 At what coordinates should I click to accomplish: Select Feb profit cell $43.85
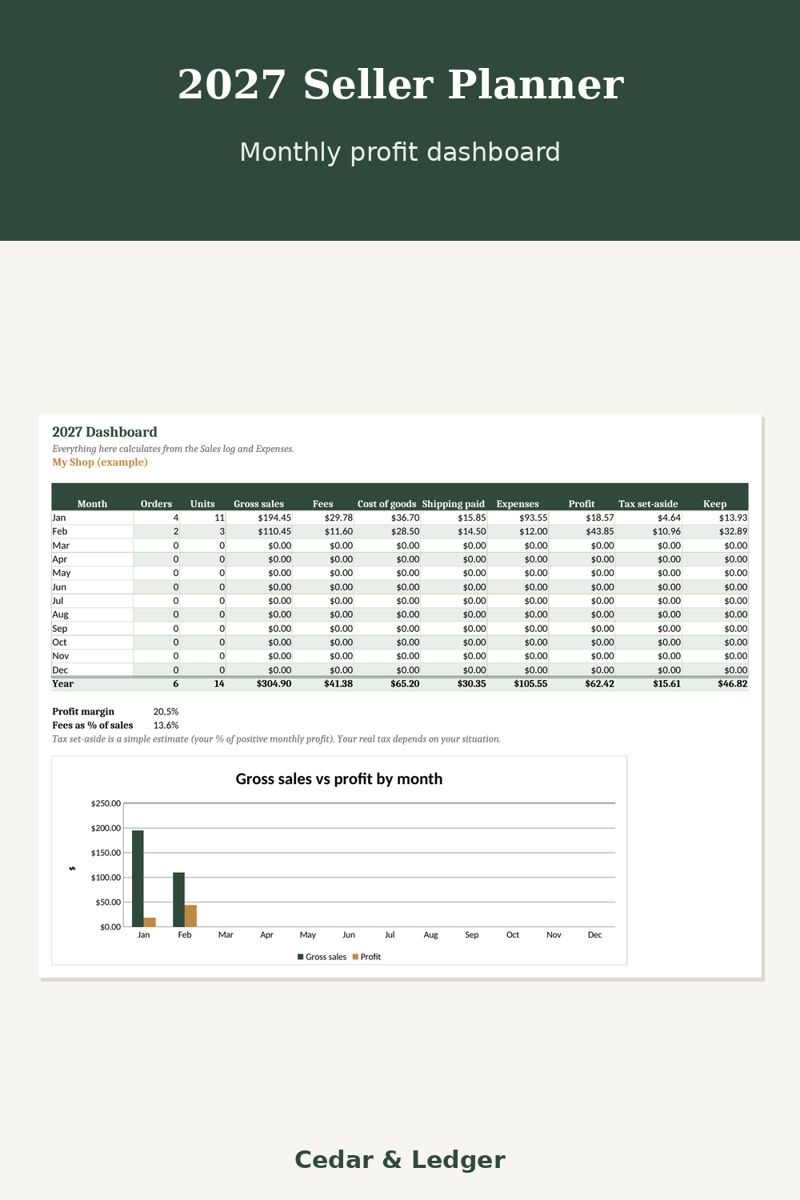600,531
